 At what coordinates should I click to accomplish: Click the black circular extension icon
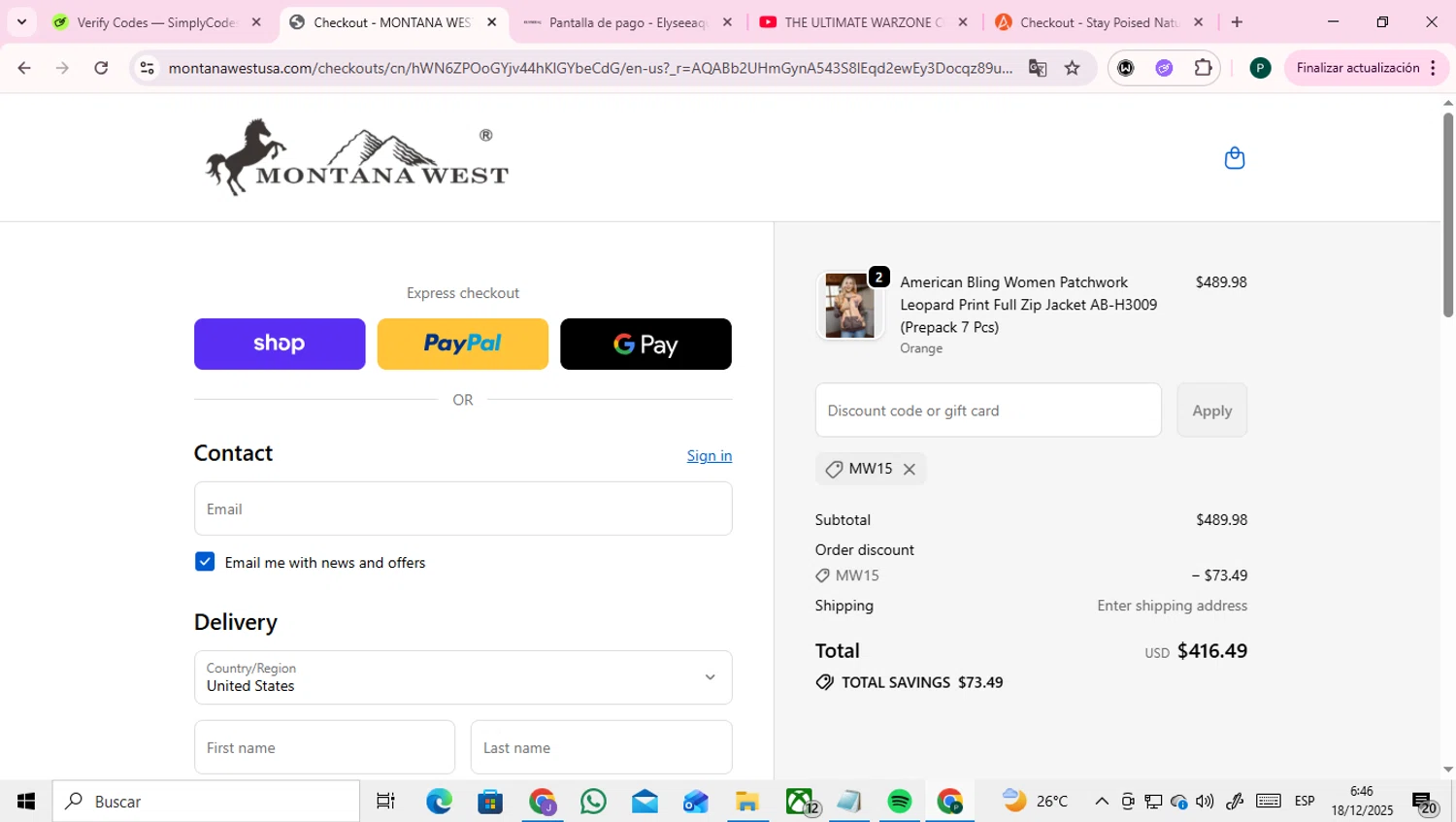pos(1126,68)
